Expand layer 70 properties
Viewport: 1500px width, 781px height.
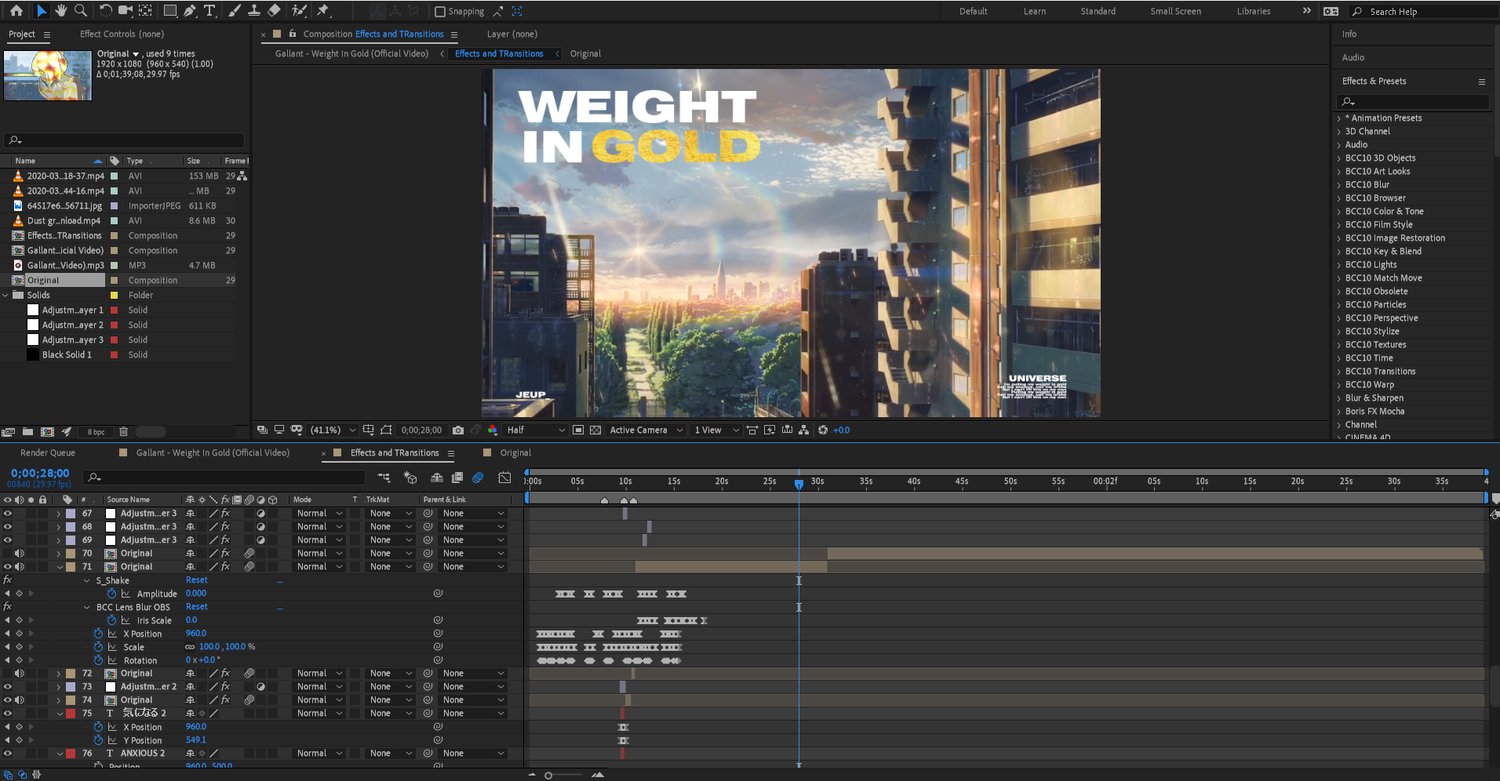tap(59, 553)
